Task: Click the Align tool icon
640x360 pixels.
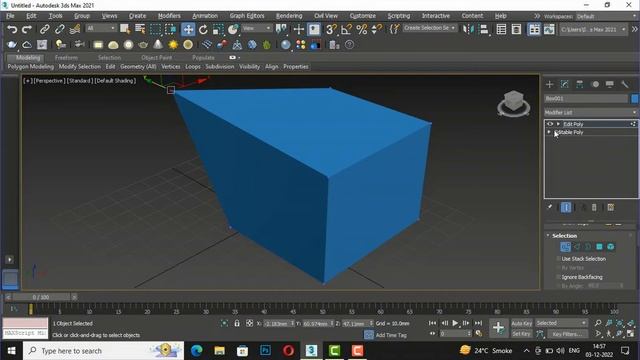Action: pyautogui.click(x=483, y=29)
